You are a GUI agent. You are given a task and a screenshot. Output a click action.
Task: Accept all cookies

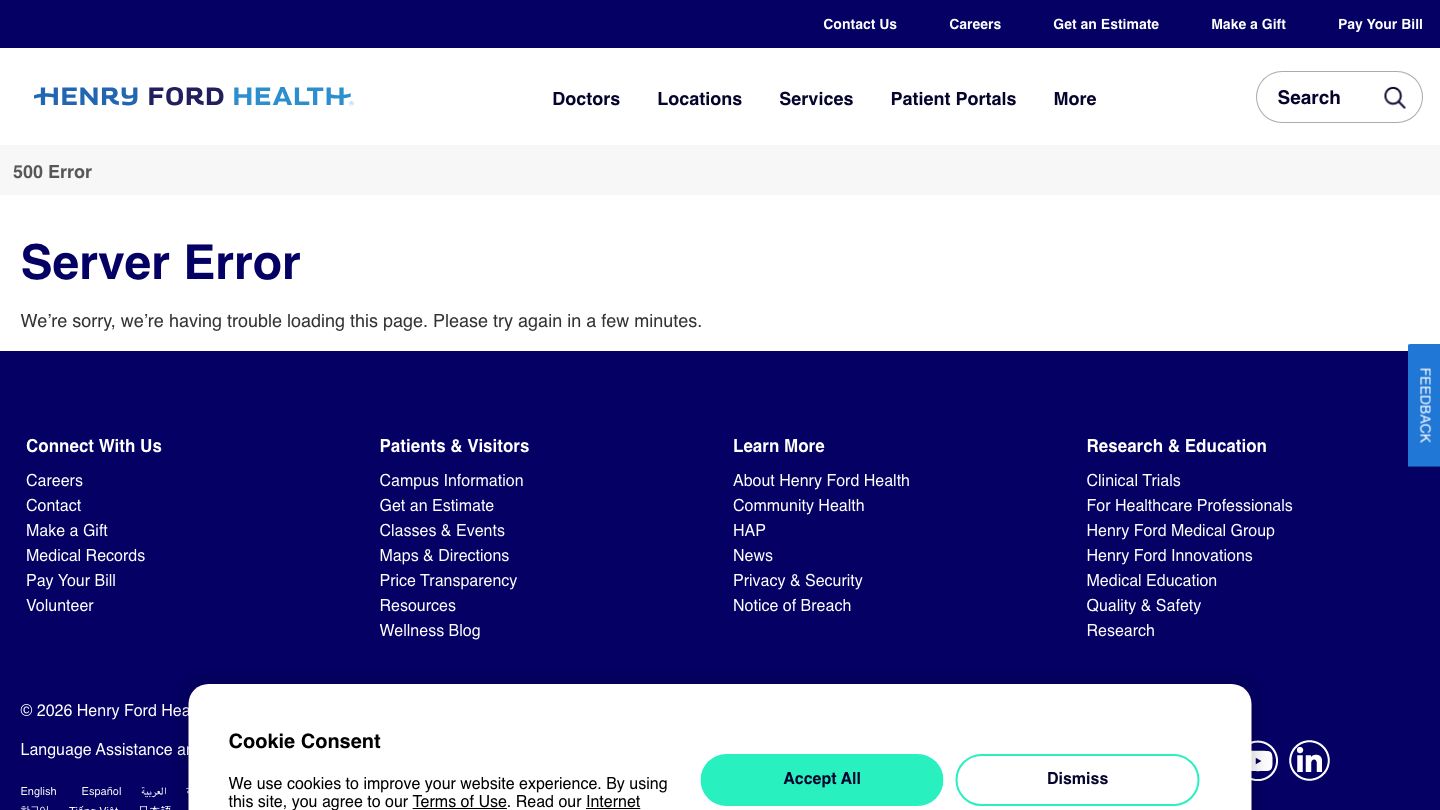[x=821, y=779]
